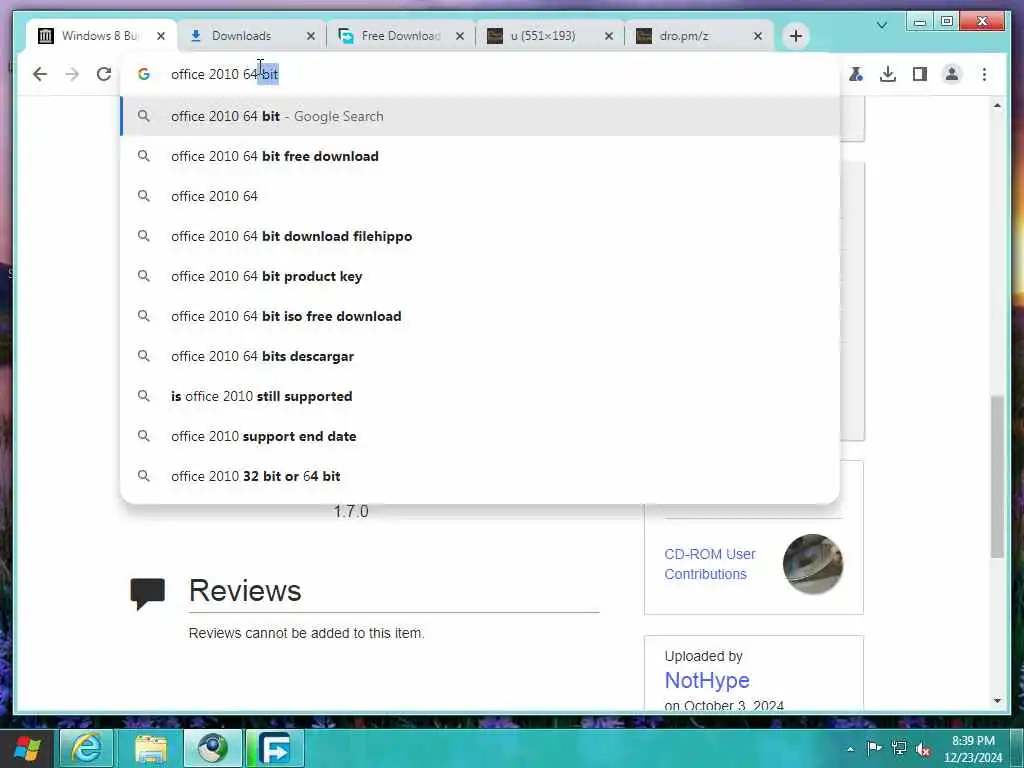Open the taskbar clock 8:39 PM

click(x=973, y=749)
